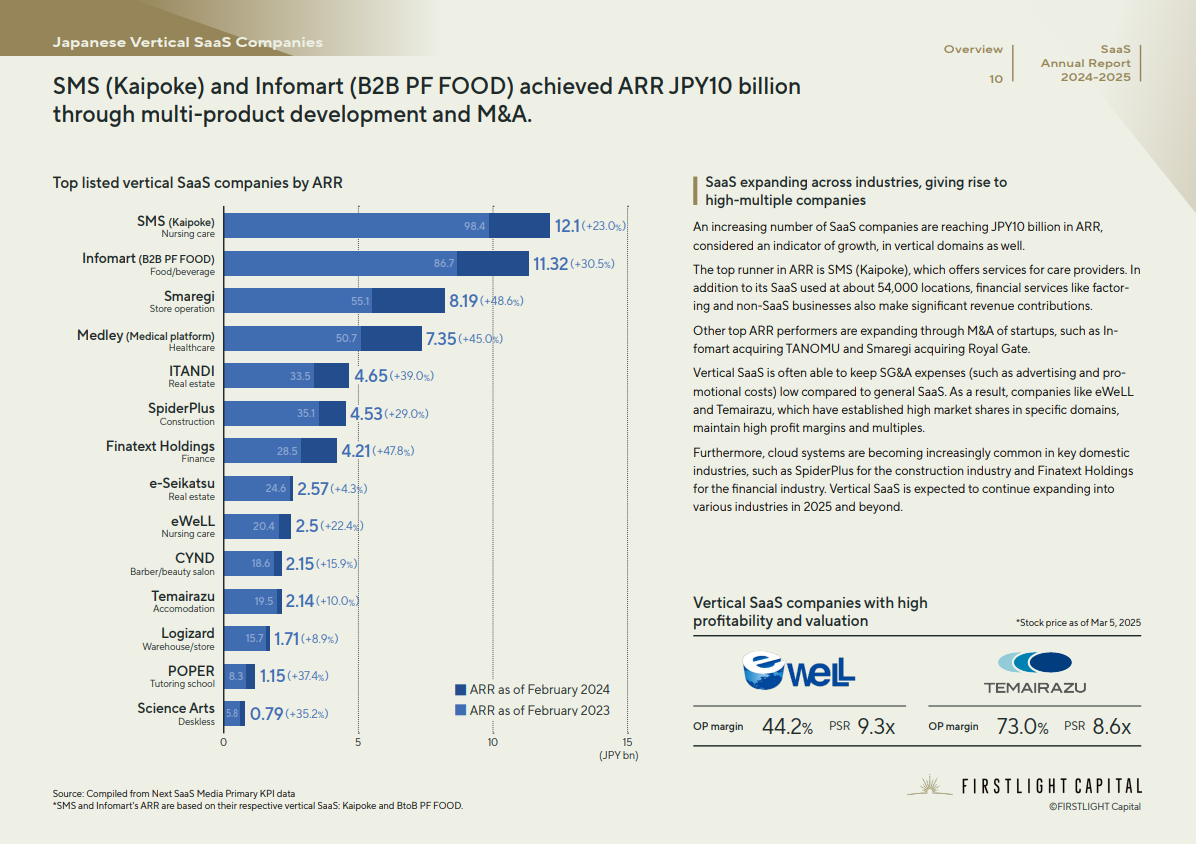Viewport: 1196px width, 844px height.
Task: Click the 'ARR as of February 2024' legend label
Action: point(539,689)
